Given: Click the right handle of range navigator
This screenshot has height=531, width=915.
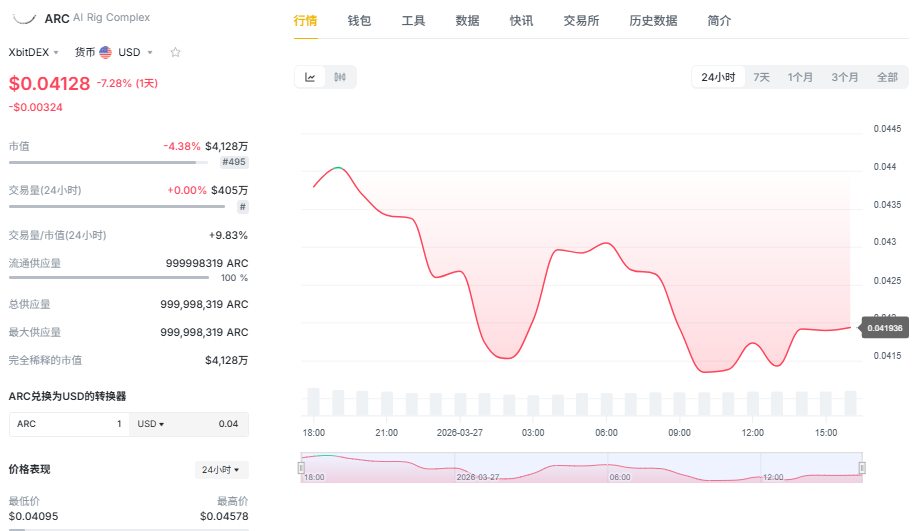Looking at the screenshot, I should [x=862, y=467].
